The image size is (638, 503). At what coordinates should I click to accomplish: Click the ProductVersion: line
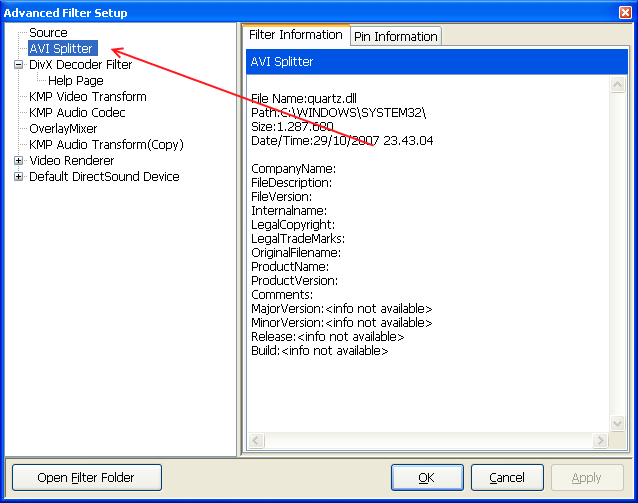[x=294, y=281]
